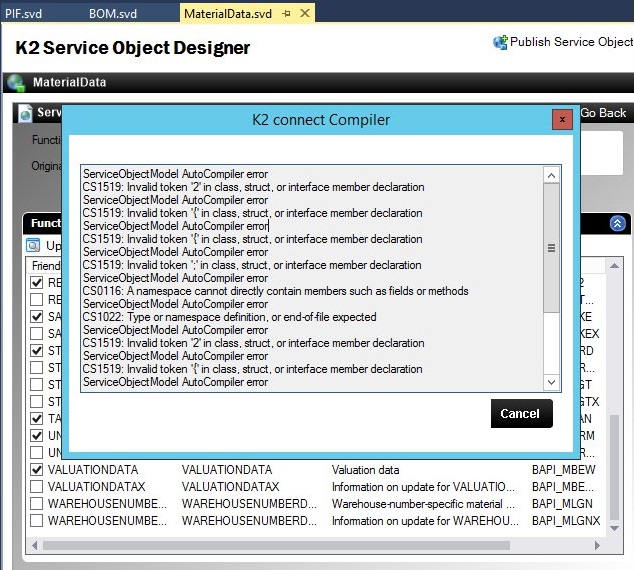Uncheck the first RE row checkbox
Image resolution: width=634 pixels, height=570 pixels.
37,283
